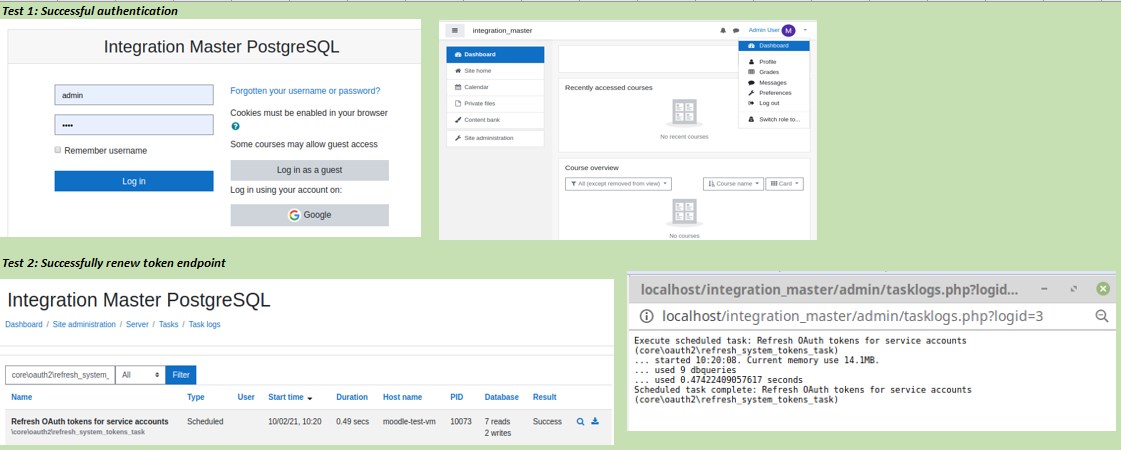The height and width of the screenshot is (450, 1121).
Task: Open Grades from the user menu
Action: [769, 72]
